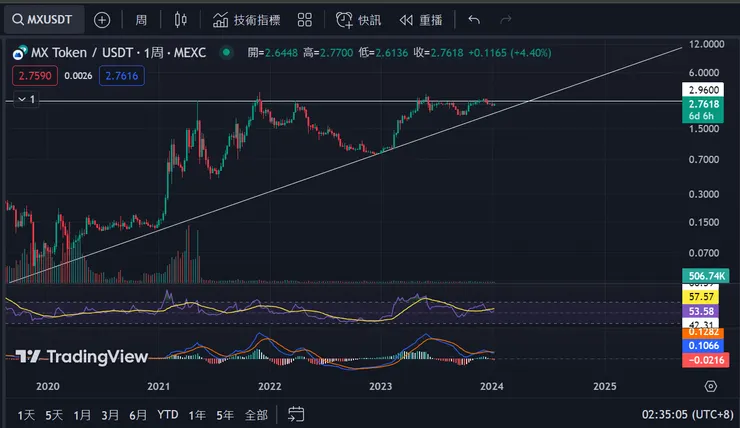The width and height of the screenshot is (740, 428).
Task: Open the go-to-date calendar icon
Action: 296,414
